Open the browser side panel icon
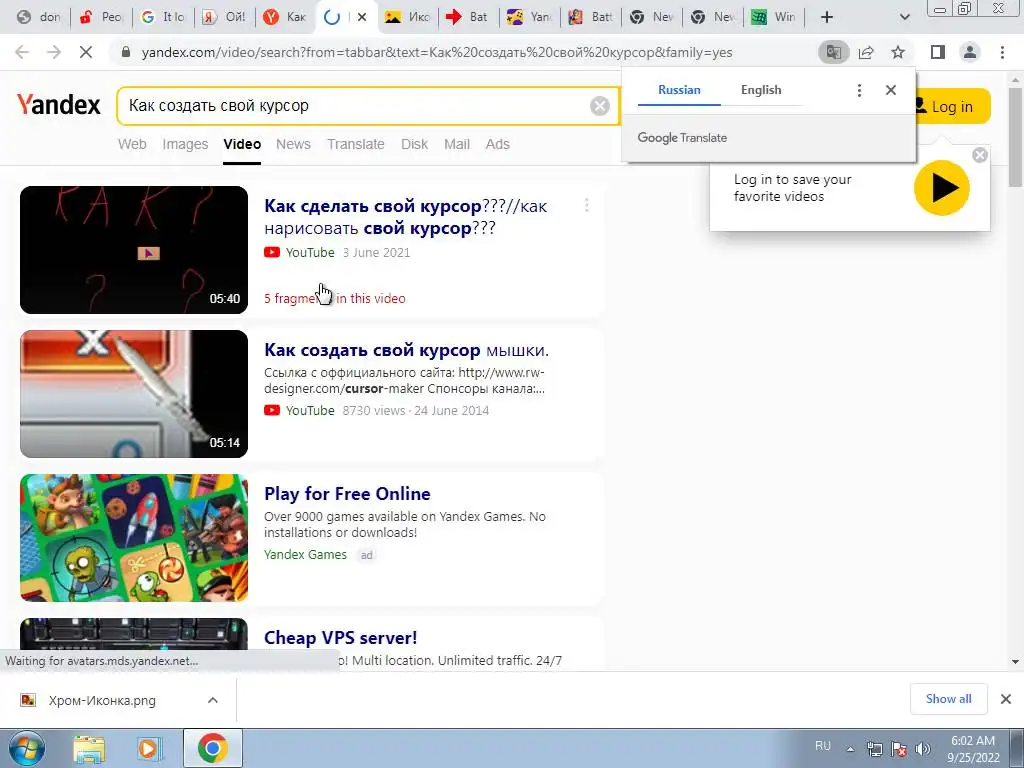The width and height of the screenshot is (1024, 768). click(x=938, y=52)
